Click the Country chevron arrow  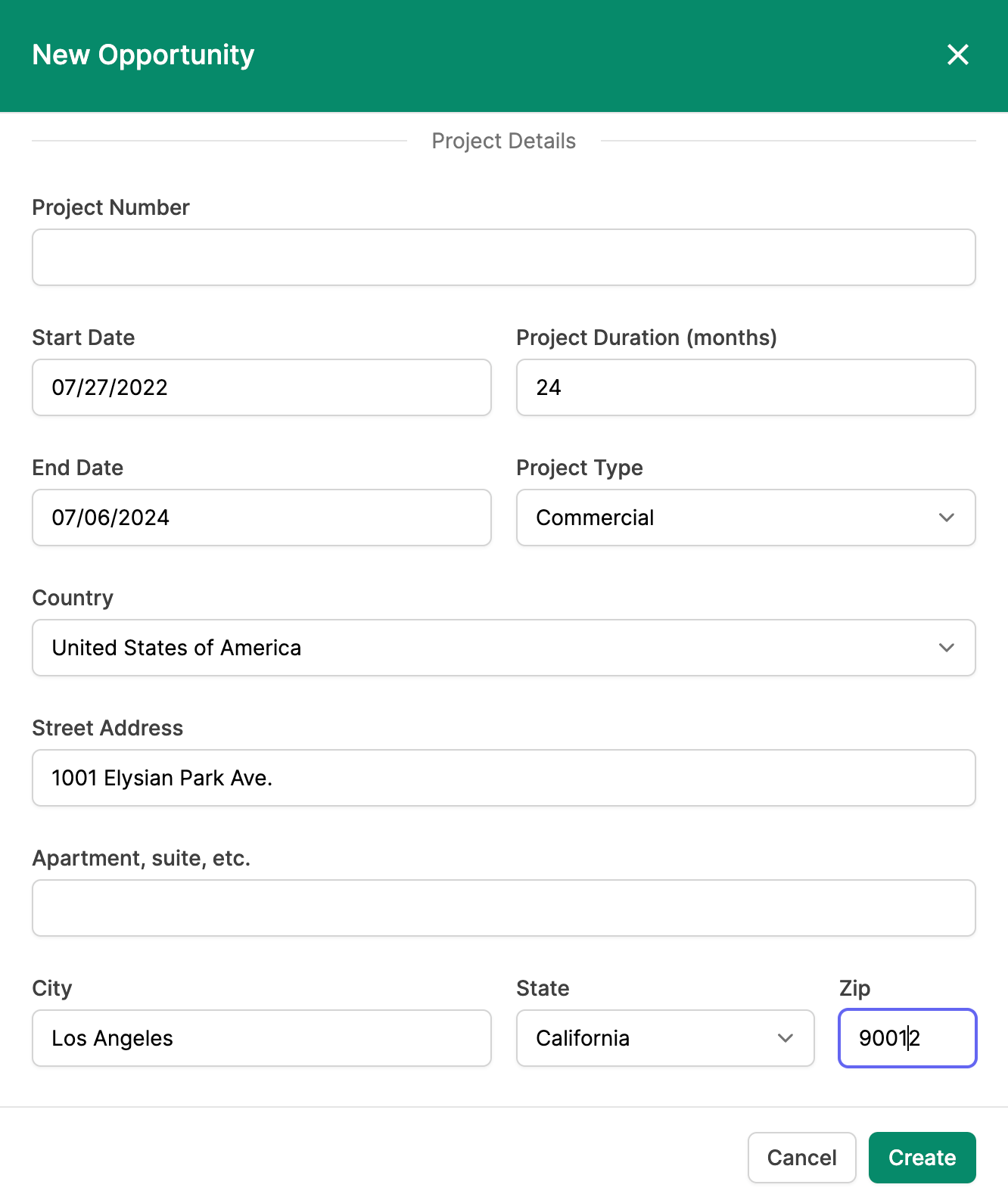tap(947, 648)
